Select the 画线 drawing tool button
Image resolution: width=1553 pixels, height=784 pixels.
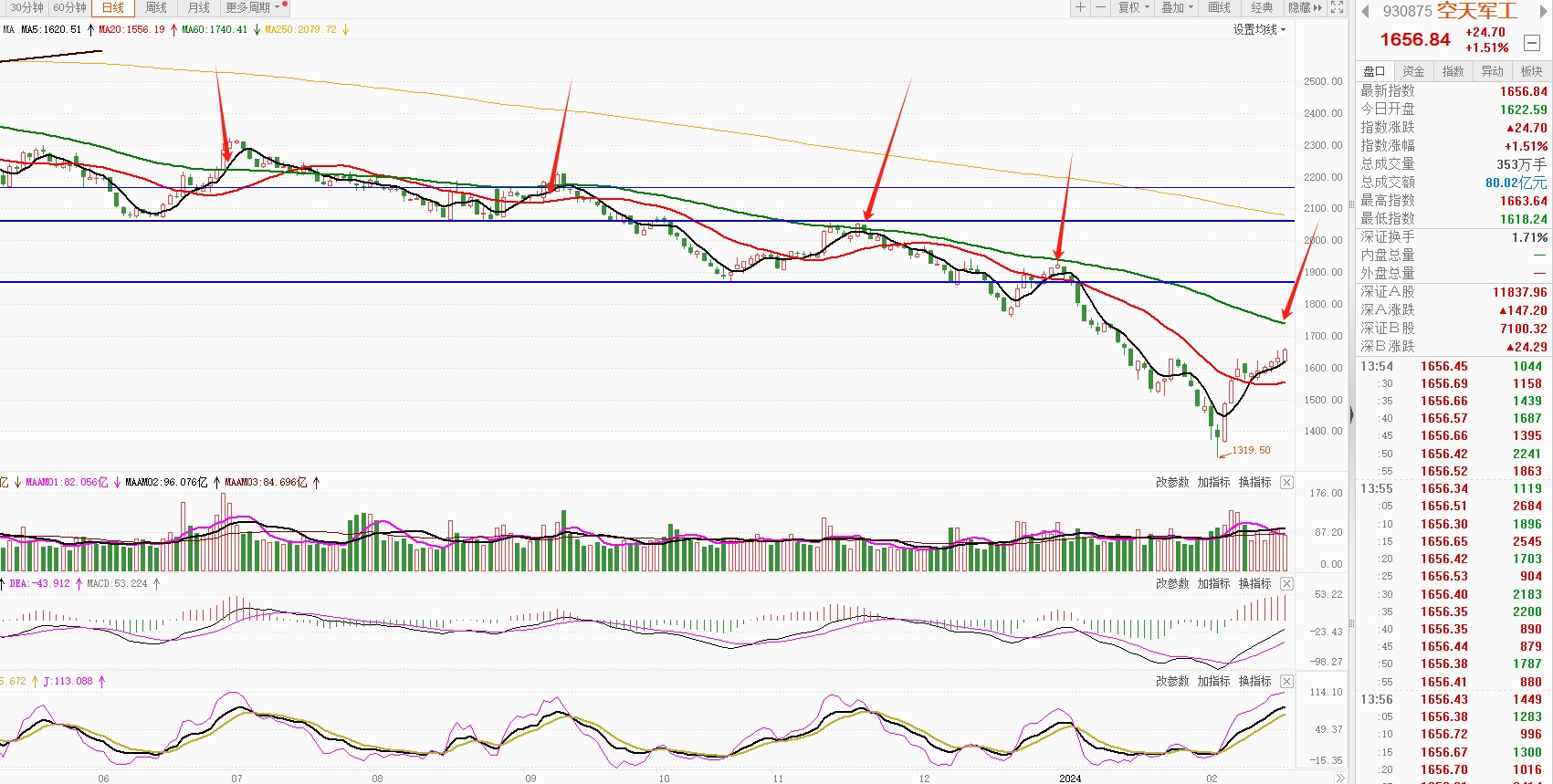(1220, 7)
